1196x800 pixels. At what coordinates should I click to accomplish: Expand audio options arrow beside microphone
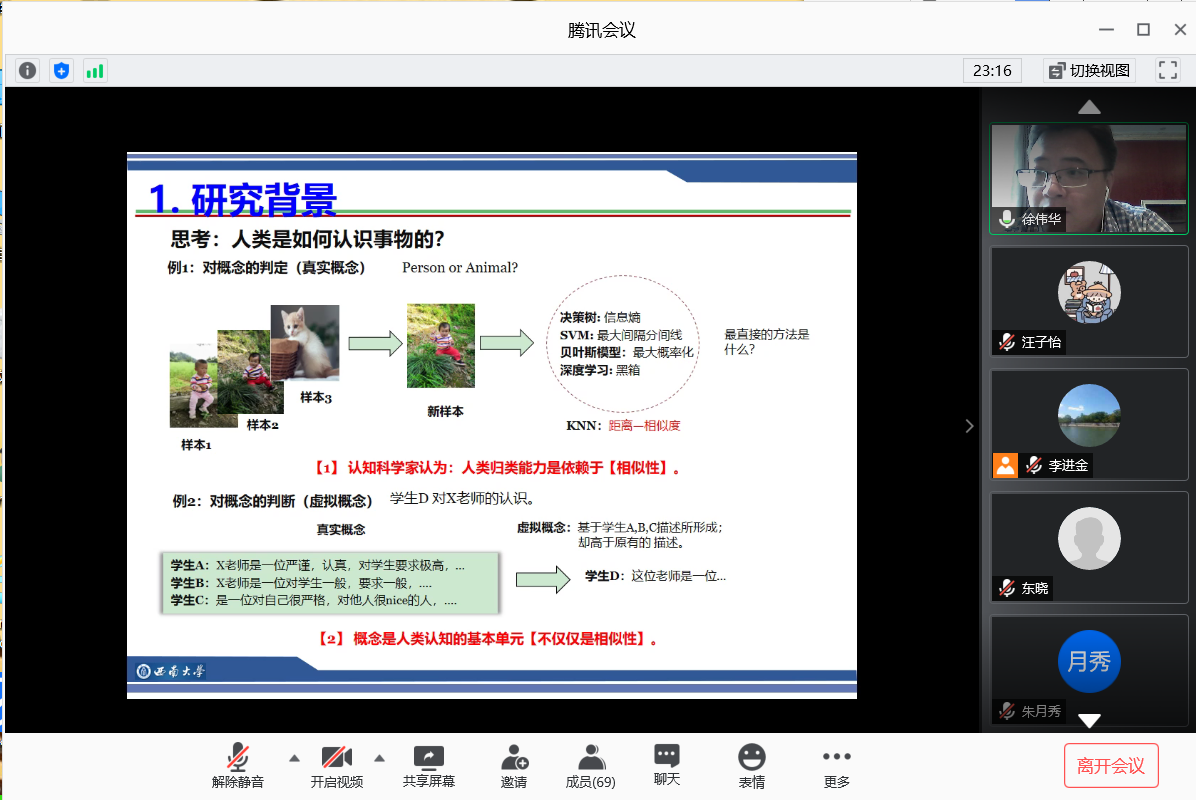pyautogui.click(x=294, y=758)
